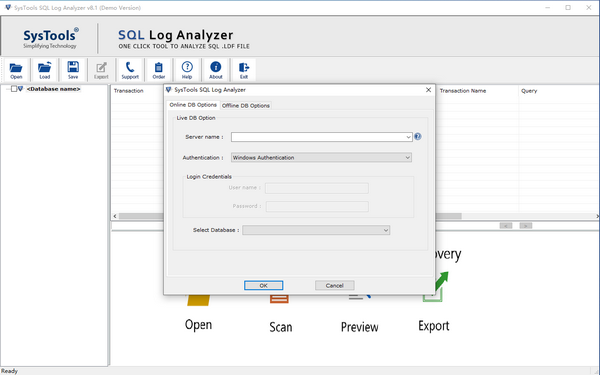The width and height of the screenshot is (600, 375).
Task: Click the Transaction Name column header
Action: [x=463, y=91]
